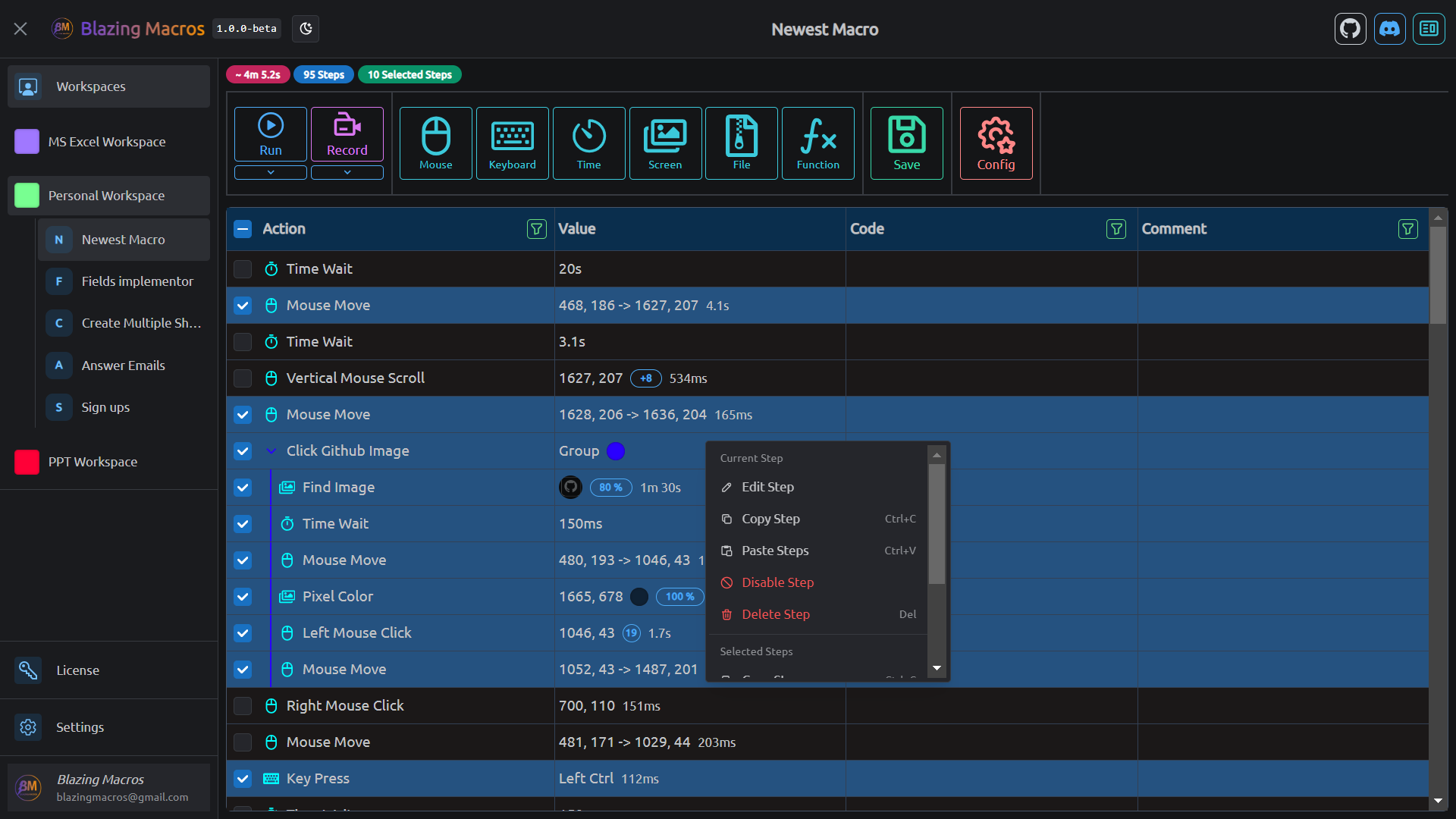Screen dimensions: 1456x819
Task: Toggle the header select-all checkbox
Action: [243, 229]
